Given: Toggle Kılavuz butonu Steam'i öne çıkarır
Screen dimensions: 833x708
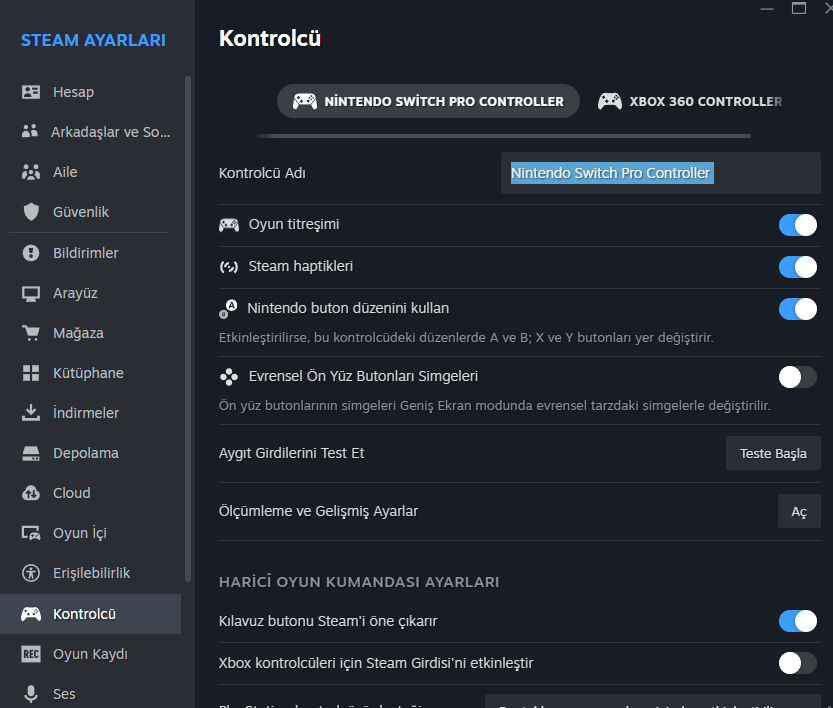Looking at the screenshot, I should click(x=798, y=621).
